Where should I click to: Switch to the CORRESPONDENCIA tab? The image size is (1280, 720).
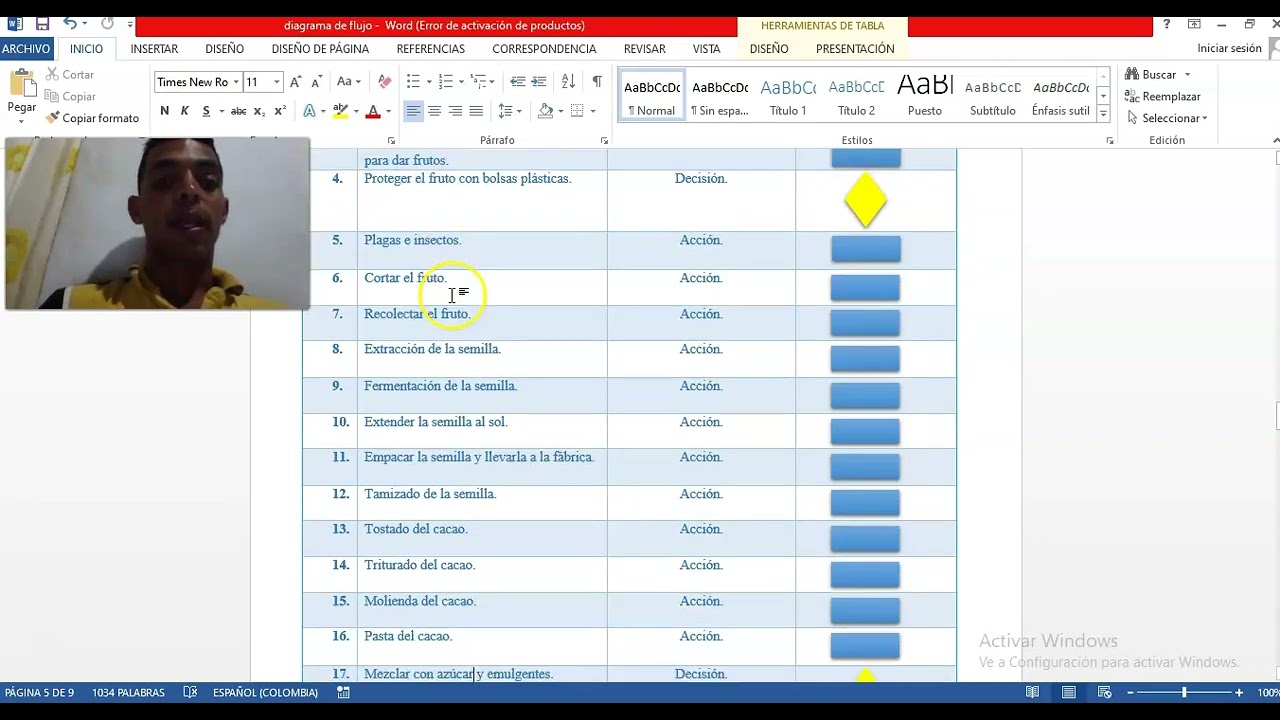pyautogui.click(x=544, y=49)
